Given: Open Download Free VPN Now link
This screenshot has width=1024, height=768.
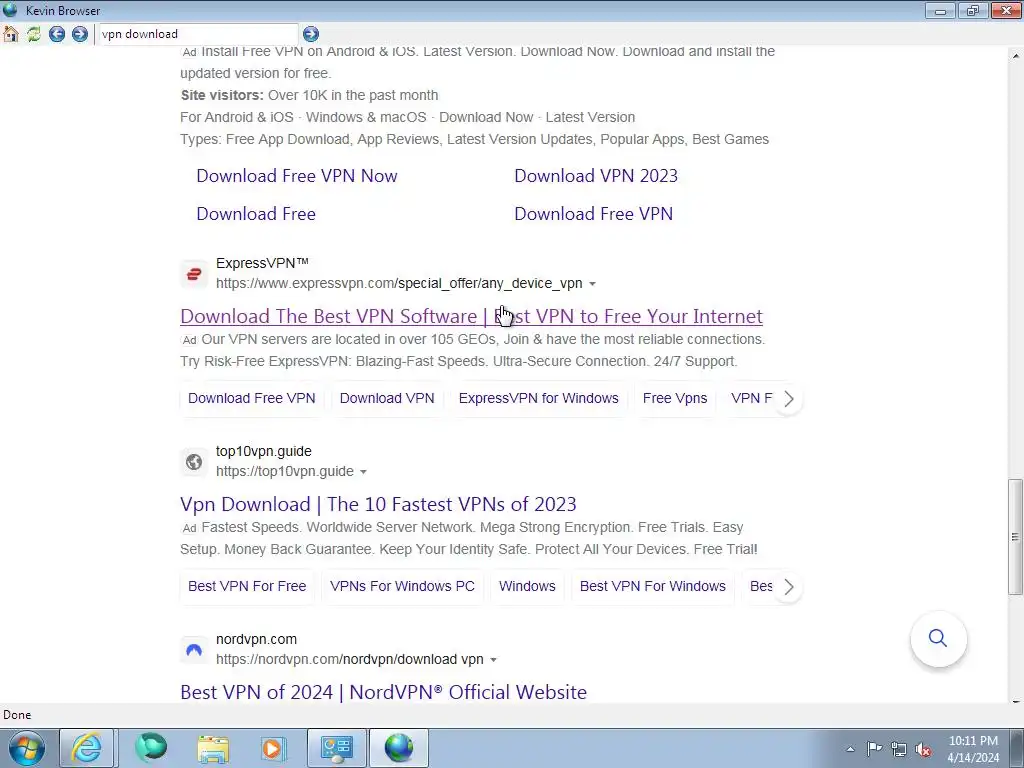Looking at the screenshot, I should tap(296, 176).
